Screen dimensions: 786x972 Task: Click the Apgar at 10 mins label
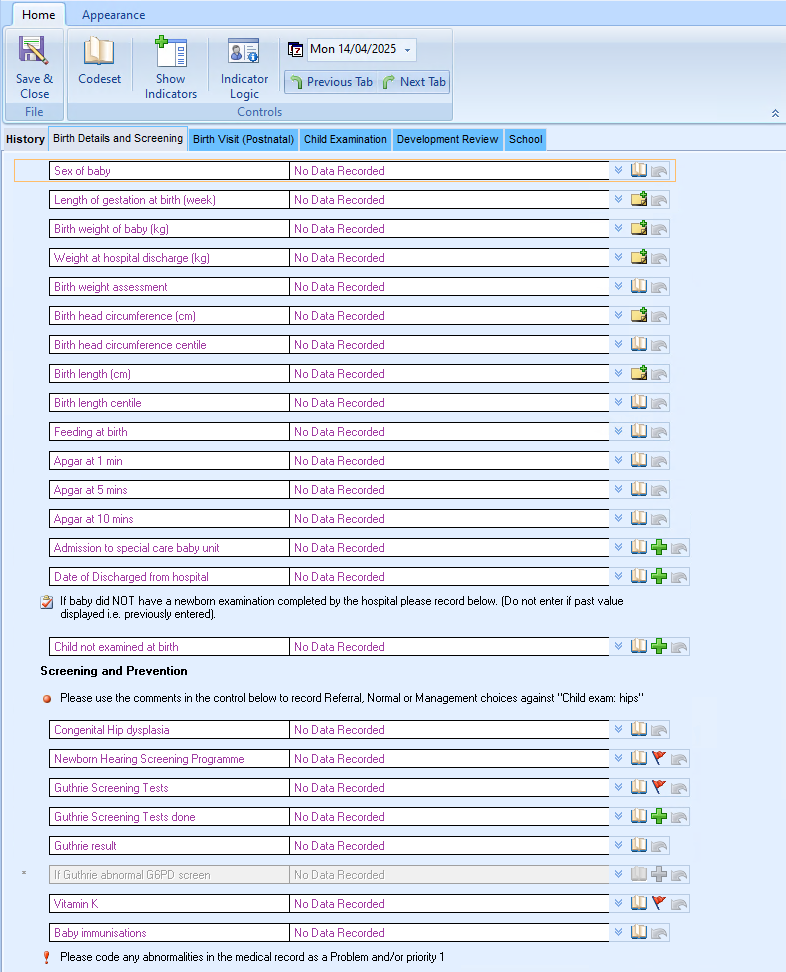tap(94, 519)
